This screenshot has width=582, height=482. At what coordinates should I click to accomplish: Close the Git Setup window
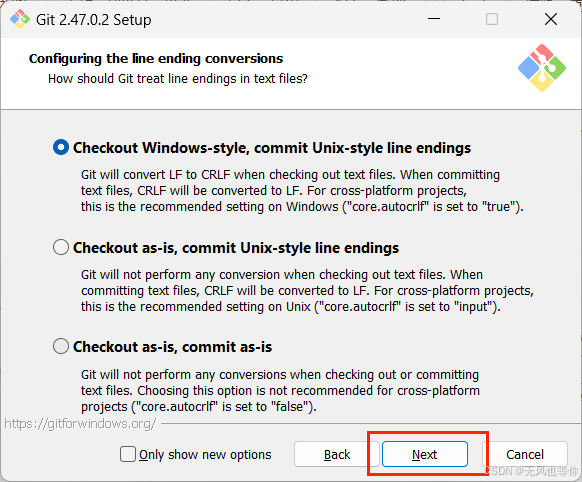pos(551,19)
